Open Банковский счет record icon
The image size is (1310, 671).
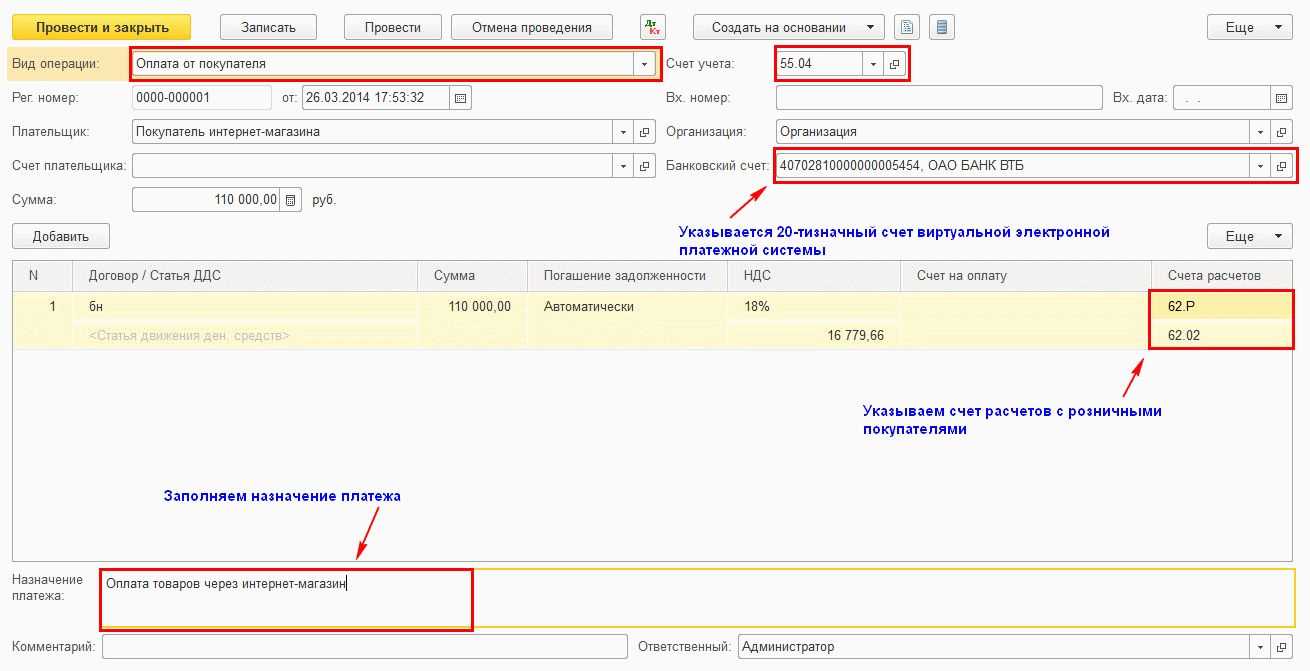tap(1282, 166)
